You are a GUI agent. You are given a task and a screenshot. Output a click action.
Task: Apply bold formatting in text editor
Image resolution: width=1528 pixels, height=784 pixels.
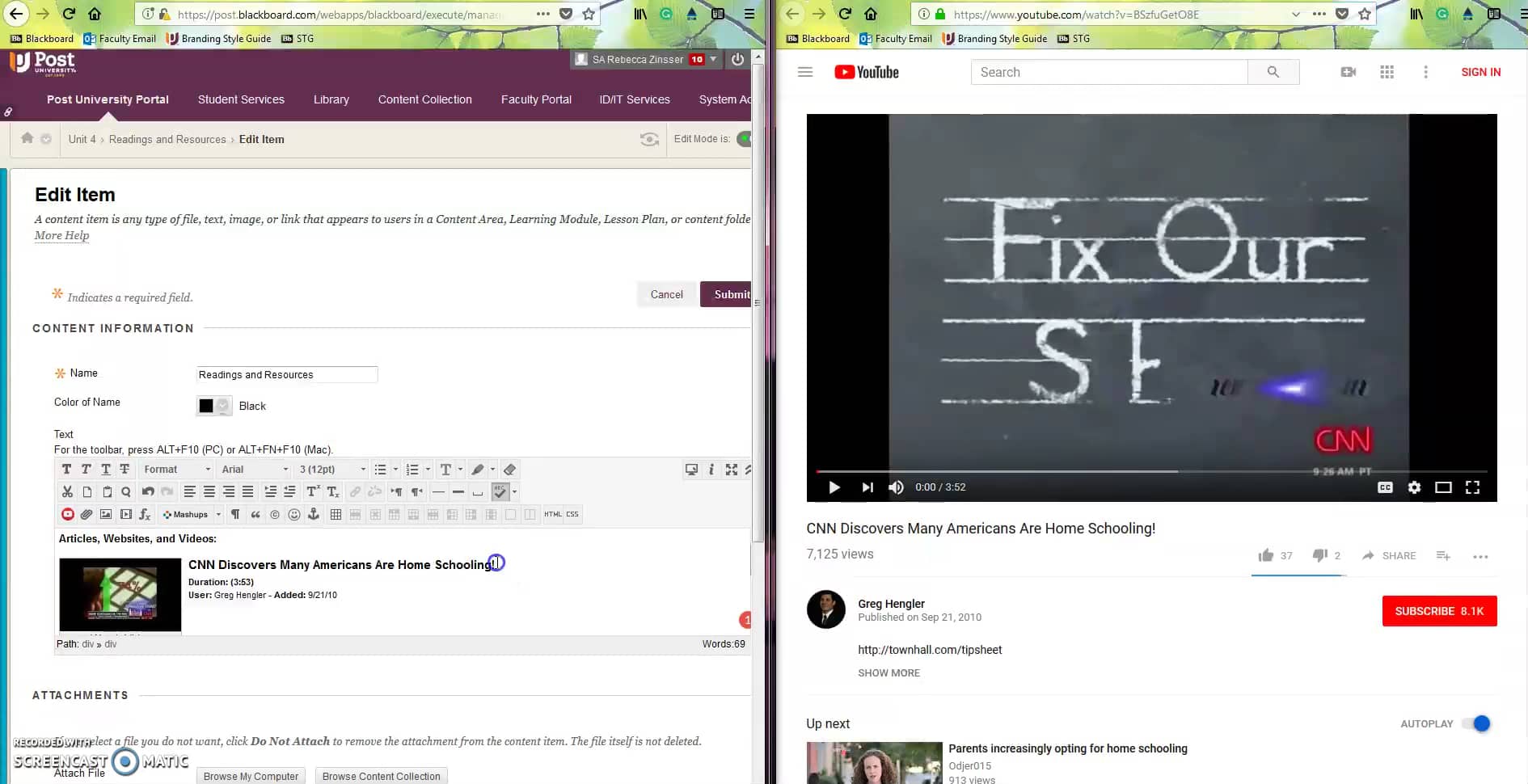(x=66, y=470)
